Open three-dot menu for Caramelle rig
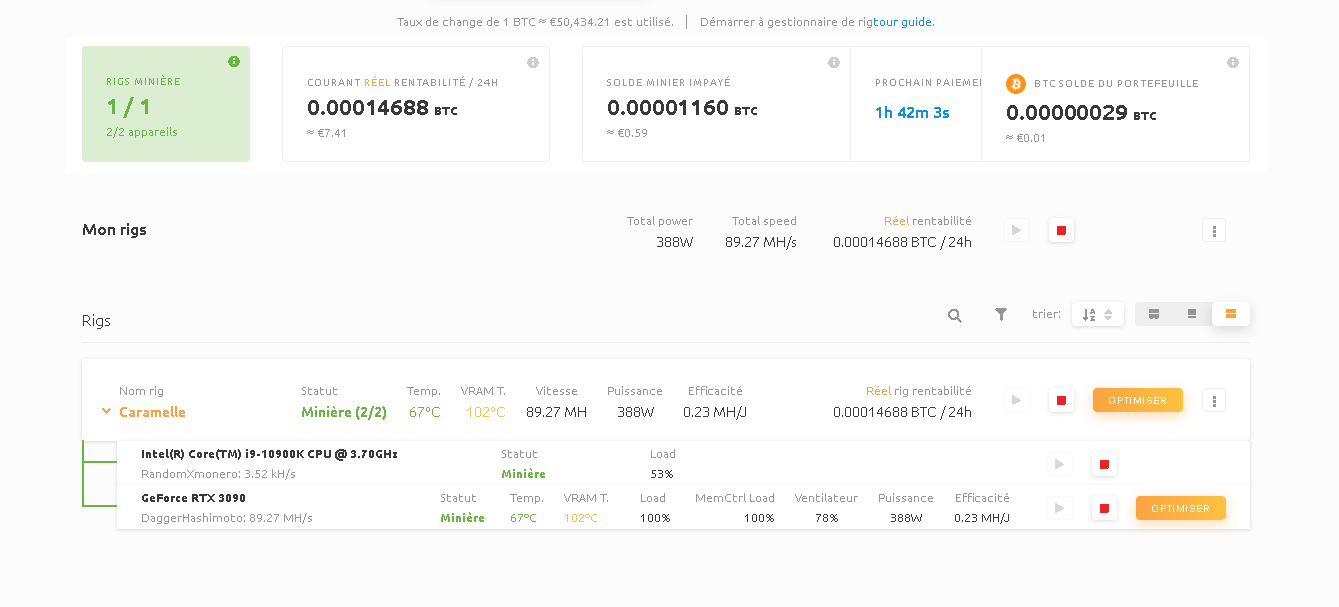This screenshot has height=607, width=1339. [x=1214, y=400]
